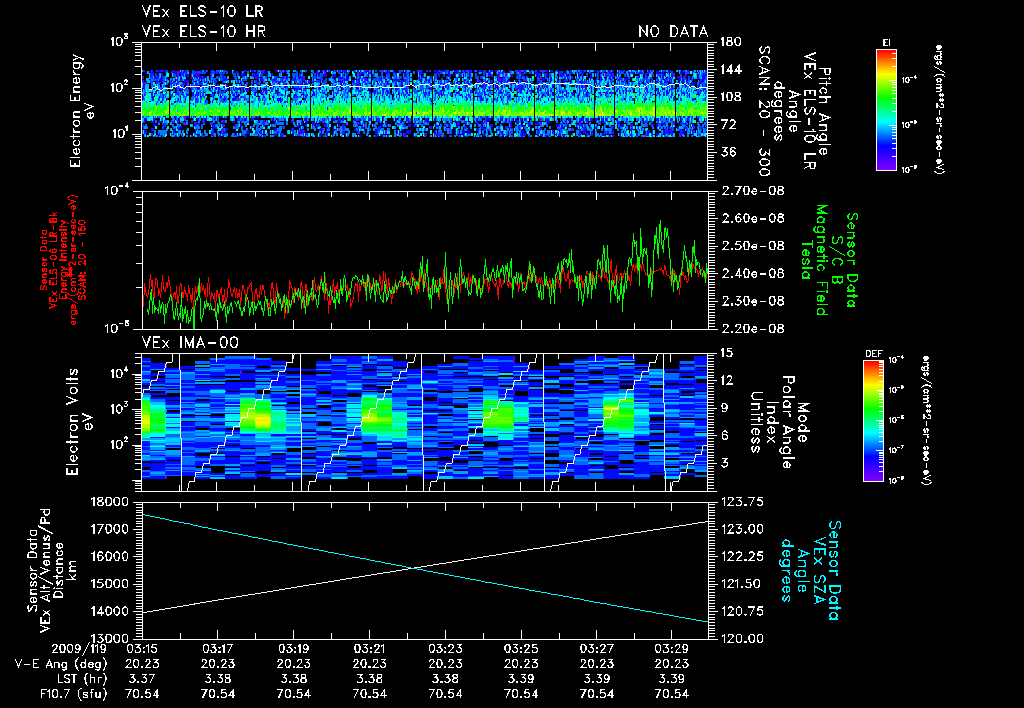The width and height of the screenshot is (1024, 708).
Task: Click the DEF color scale bar
Action: (874, 421)
